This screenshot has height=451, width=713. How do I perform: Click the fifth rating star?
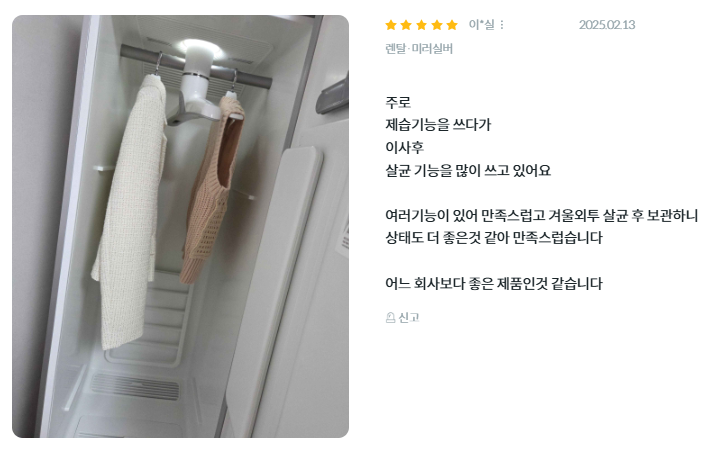coord(452,25)
